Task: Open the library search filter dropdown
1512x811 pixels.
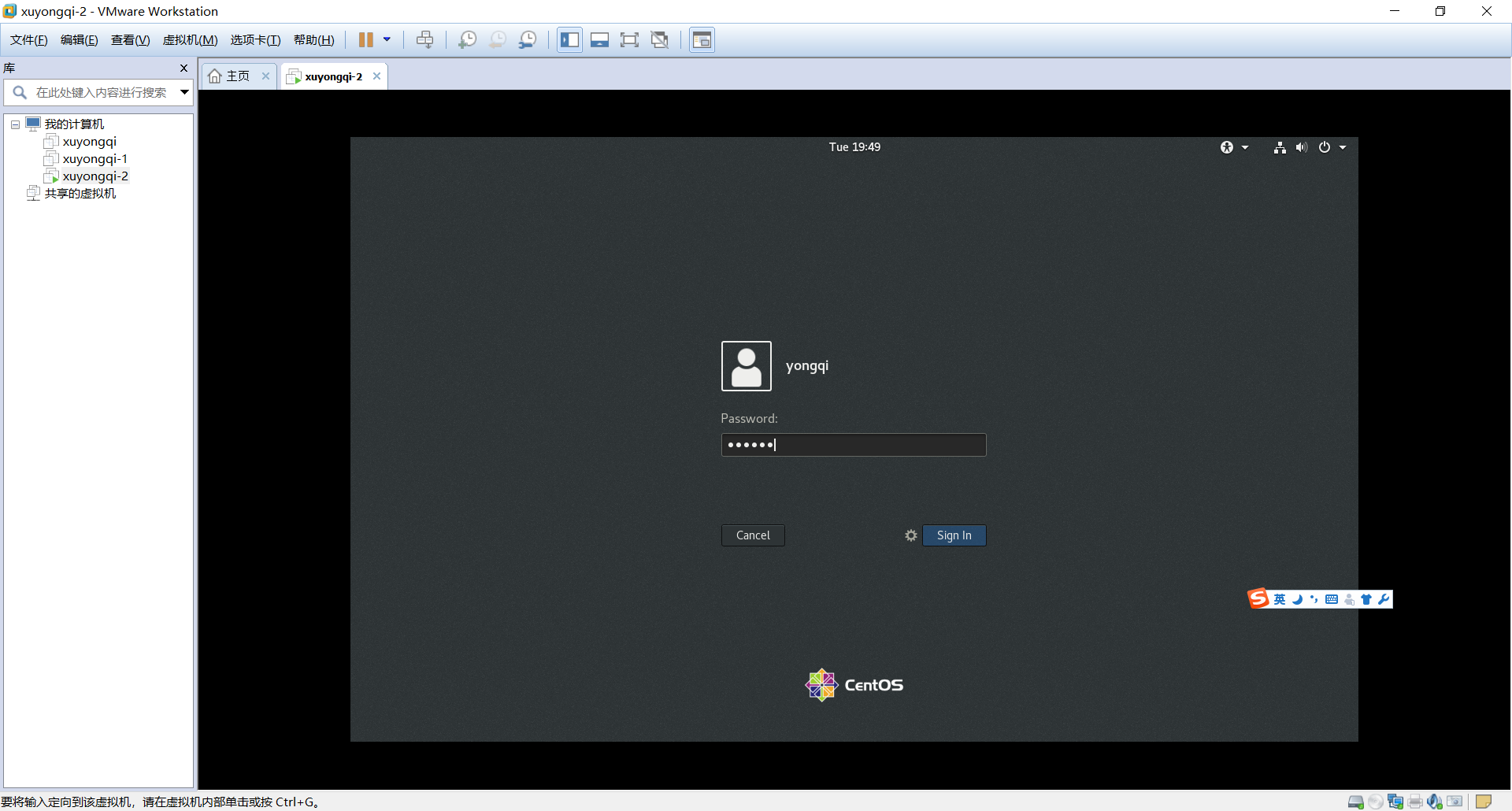Action: (184, 93)
